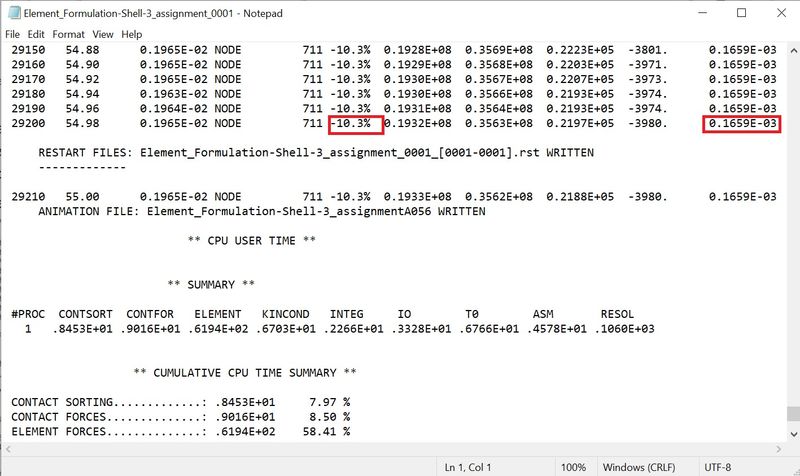Open the Edit menu
Image resolution: width=800 pixels, height=476 pixels.
coord(38,34)
